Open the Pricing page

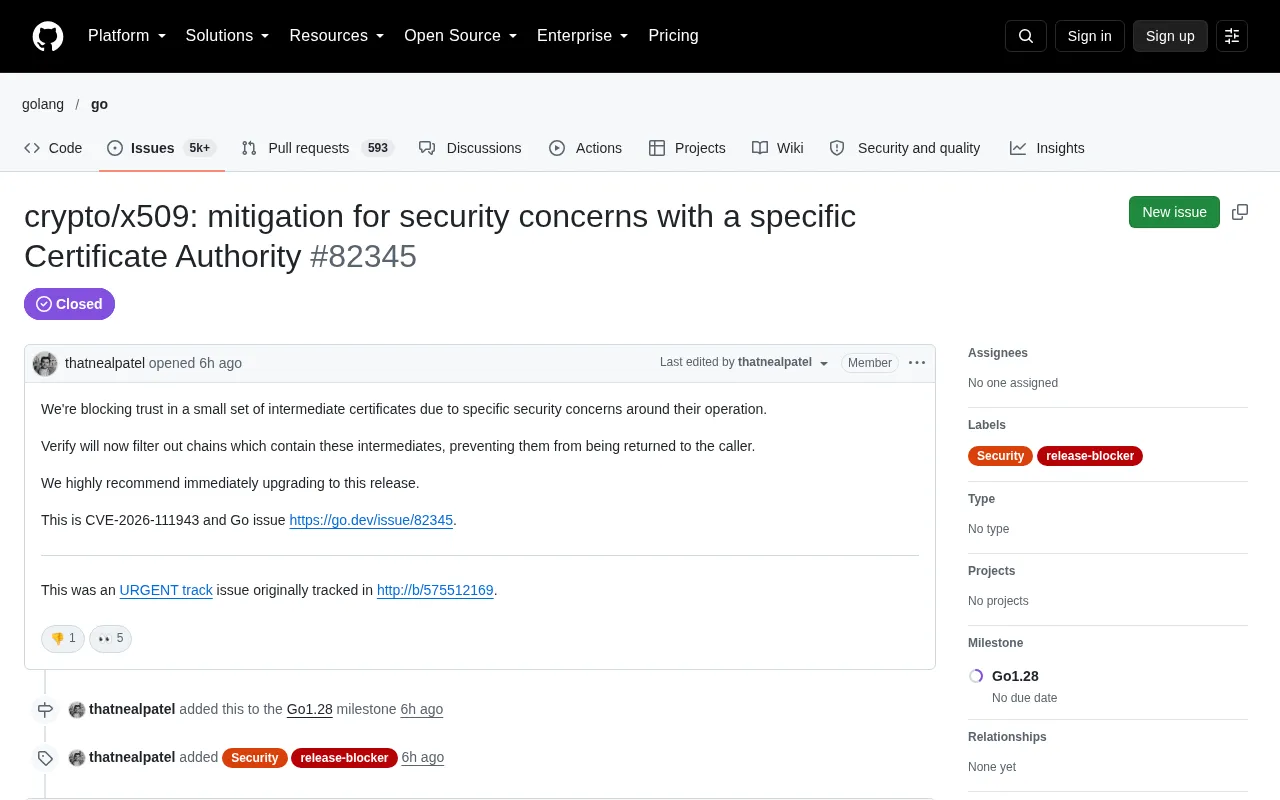[x=673, y=36]
